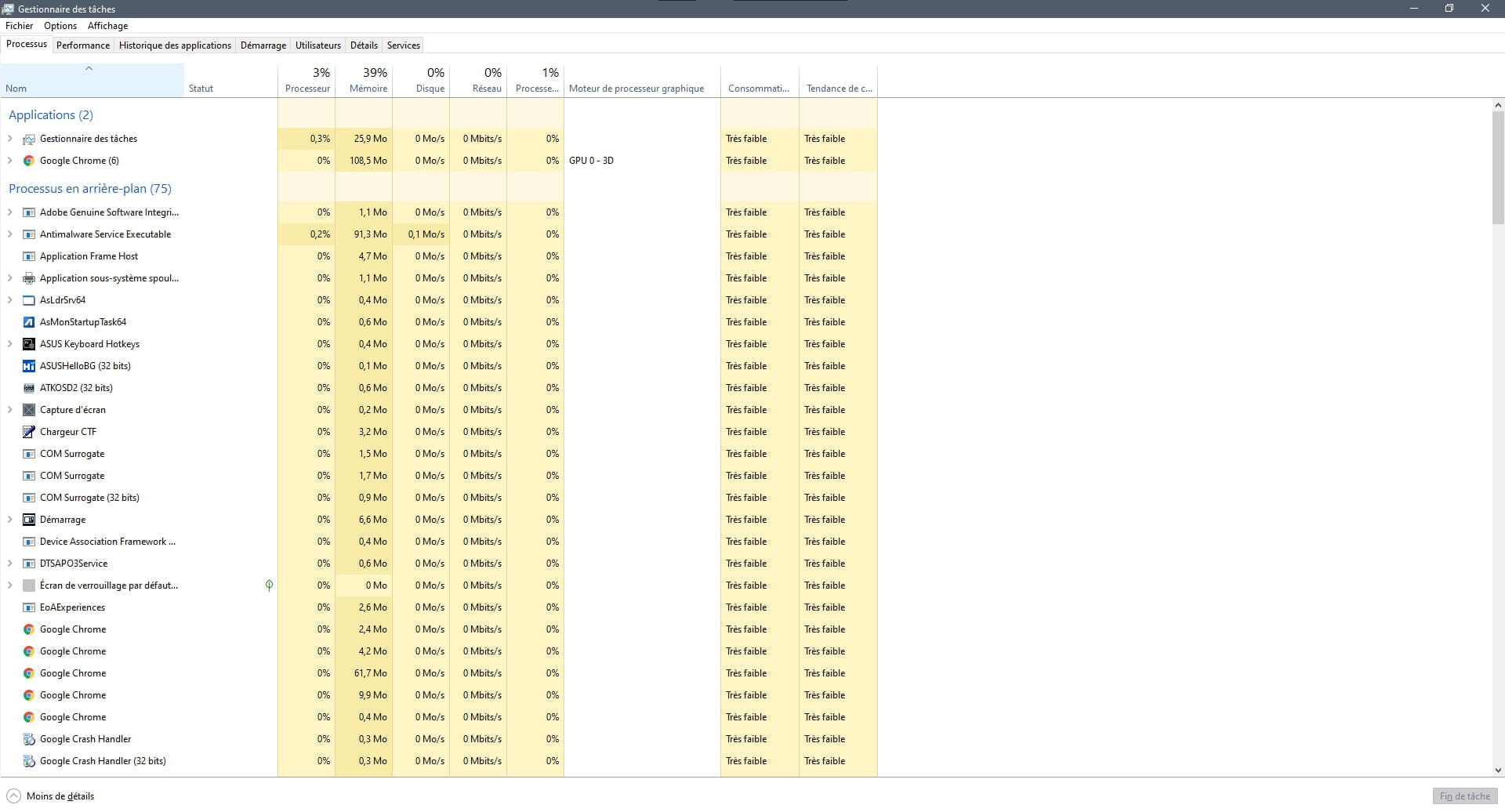Click the Gestionnaire des tâches process icon
This screenshot has width=1505, height=812.
(x=29, y=139)
